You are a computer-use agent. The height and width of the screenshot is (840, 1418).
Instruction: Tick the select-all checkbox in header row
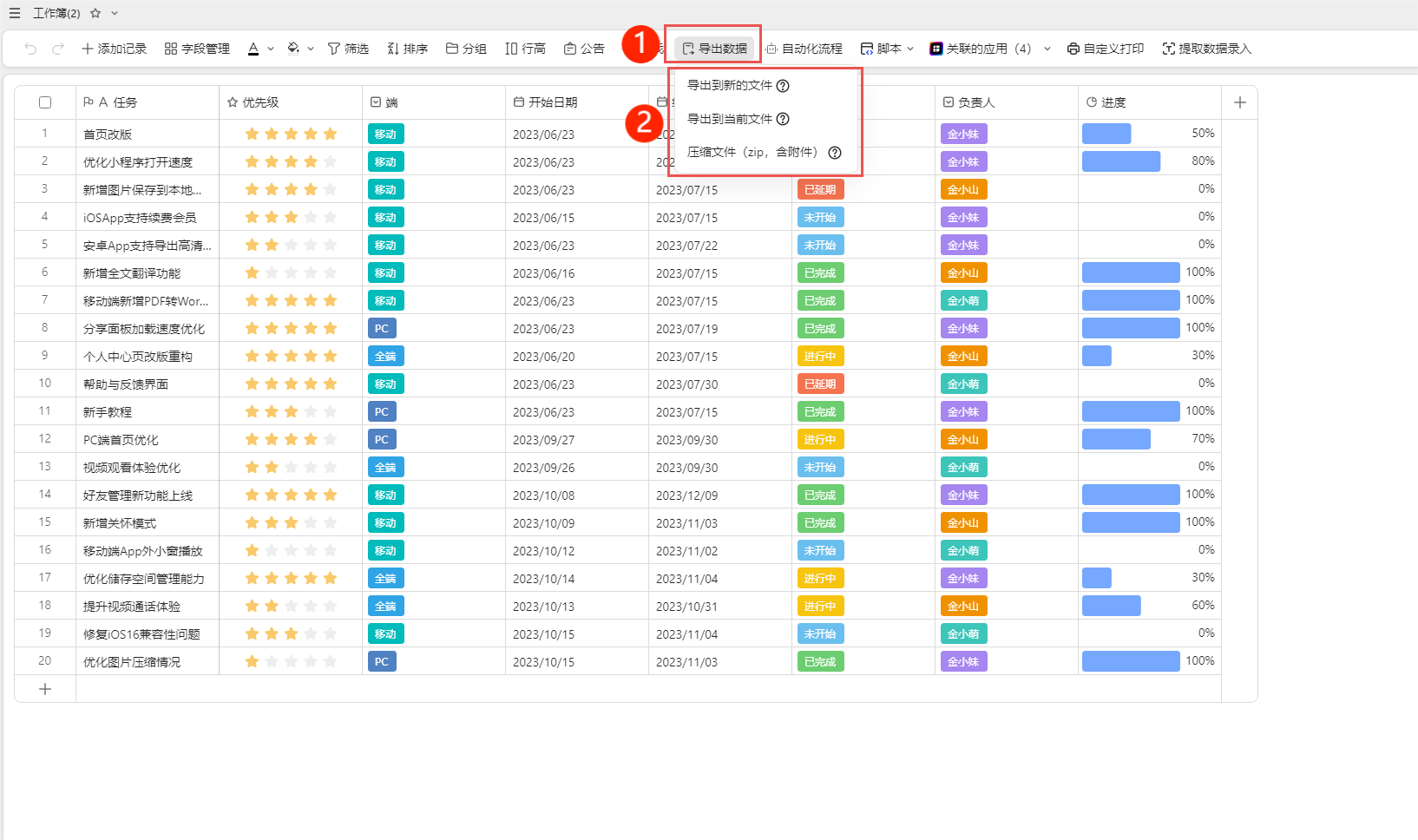click(x=45, y=102)
